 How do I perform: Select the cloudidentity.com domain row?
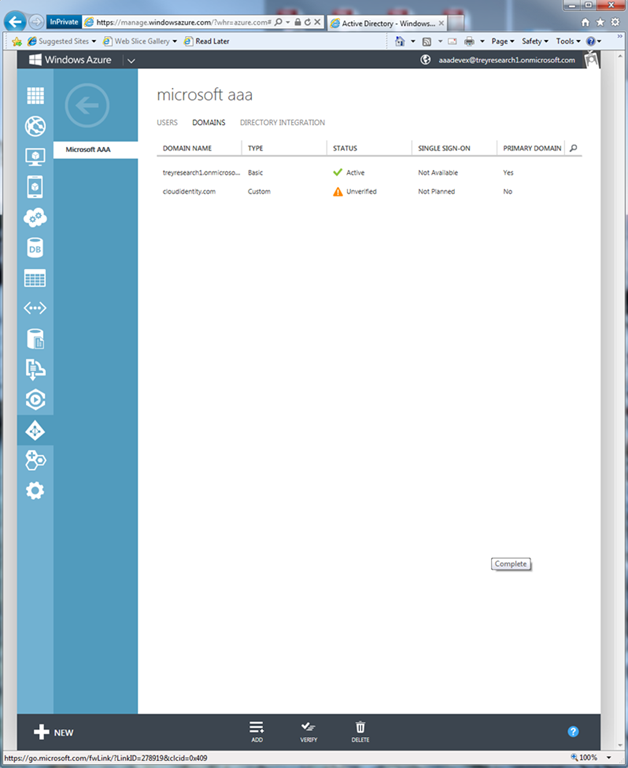(x=369, y=192)
